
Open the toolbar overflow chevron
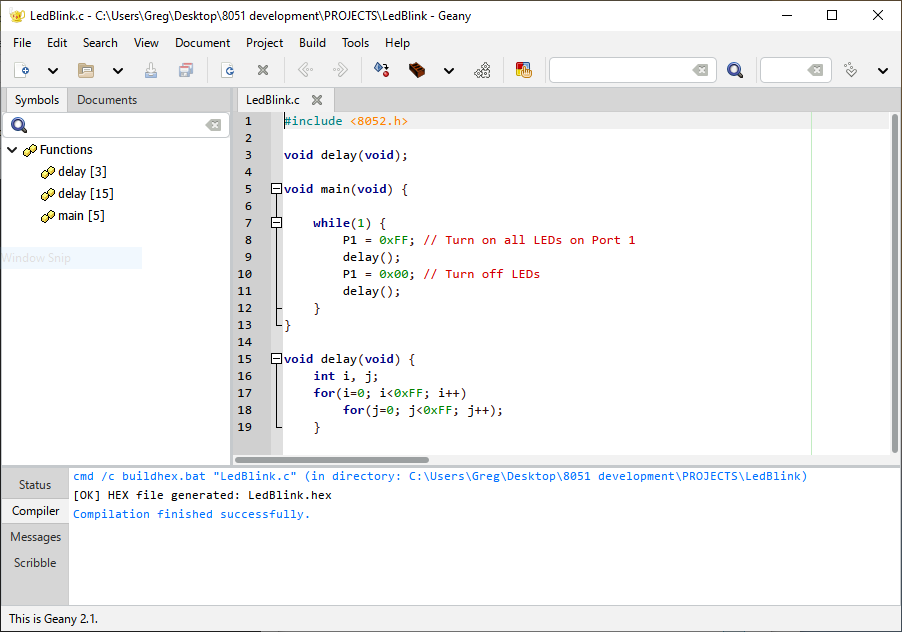point(882,71)
